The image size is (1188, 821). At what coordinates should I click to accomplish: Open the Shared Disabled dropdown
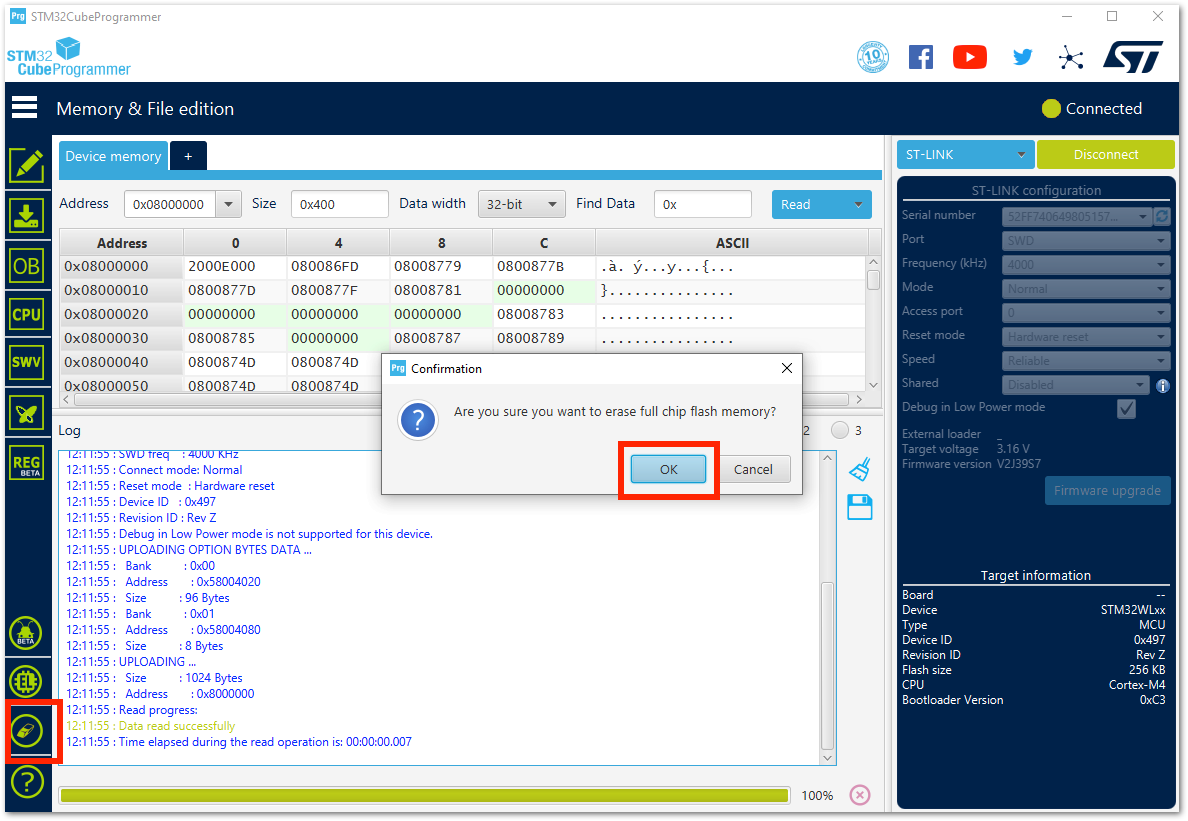[x=1076, y=385]
